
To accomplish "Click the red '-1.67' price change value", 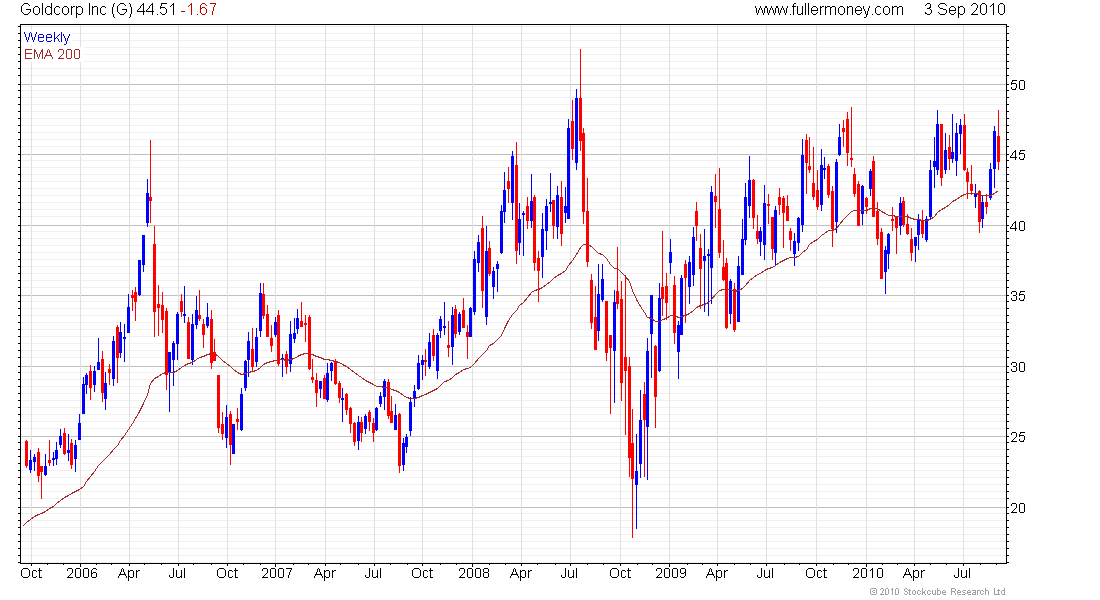I will (198, 10).
